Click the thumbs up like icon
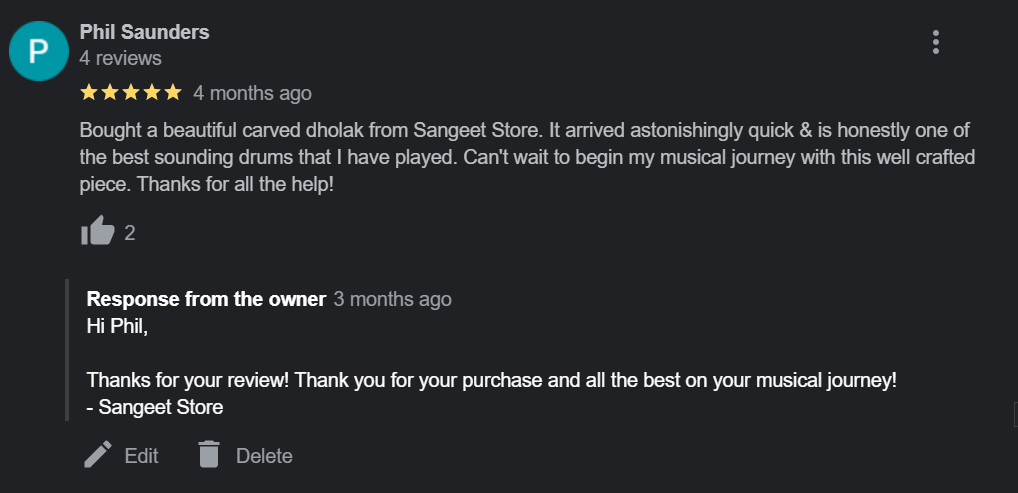 tap(98, 232)
